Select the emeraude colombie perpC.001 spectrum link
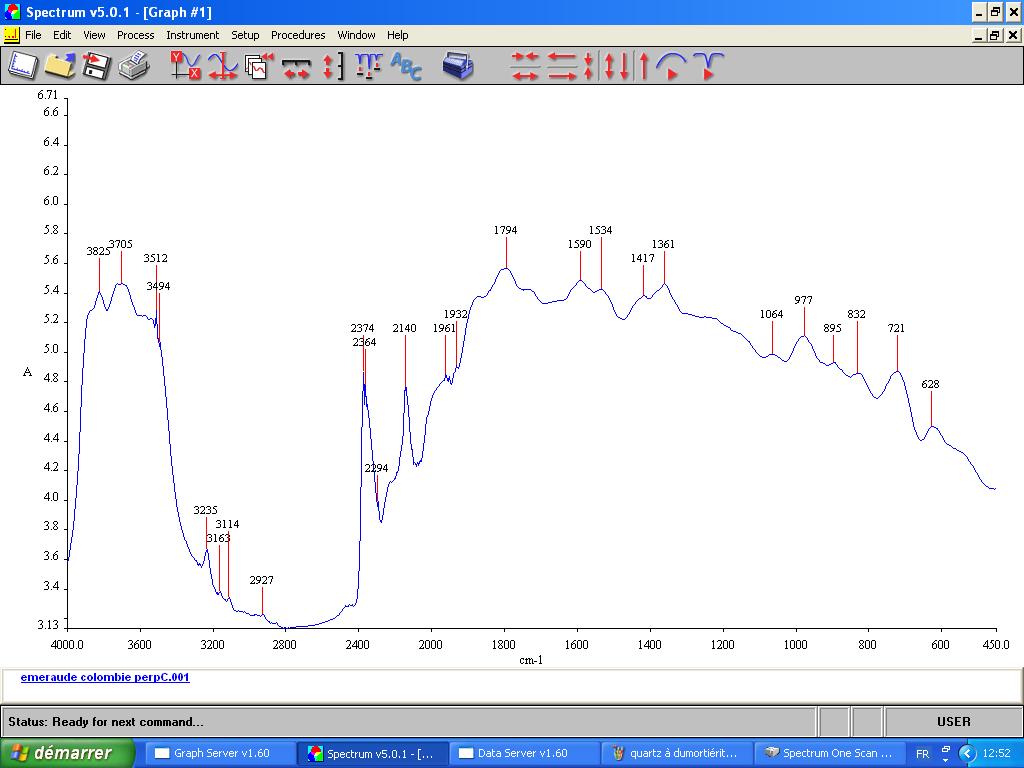The height and width of the screenshot is (768, 1024). 105,677
